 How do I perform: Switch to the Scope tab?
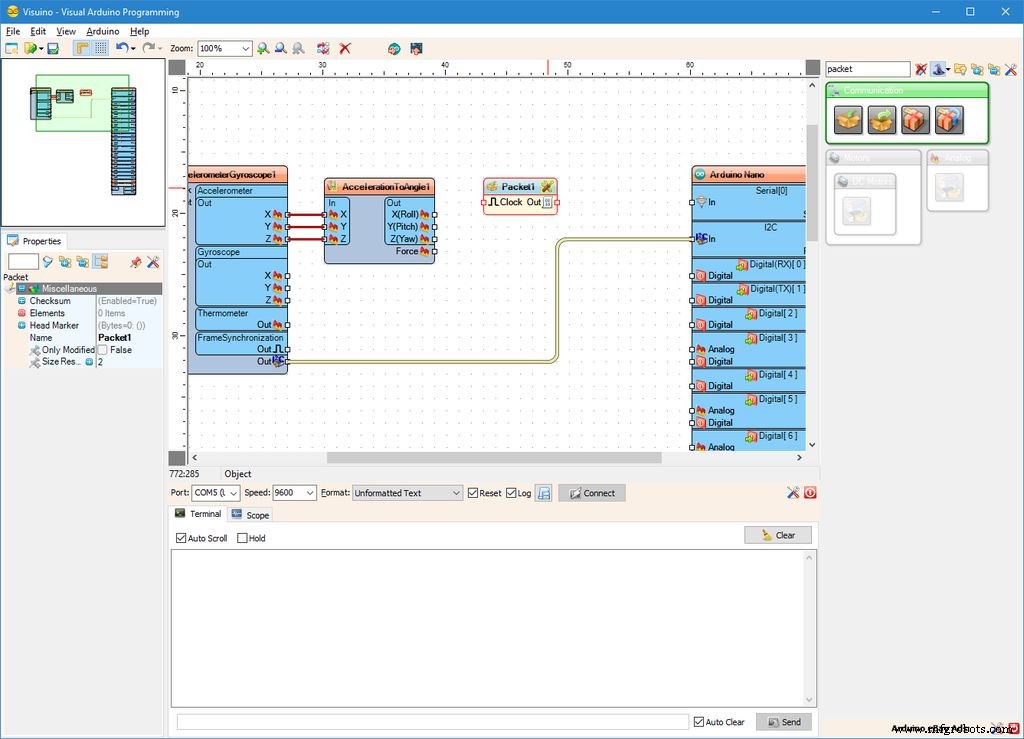tap(250, 513)
